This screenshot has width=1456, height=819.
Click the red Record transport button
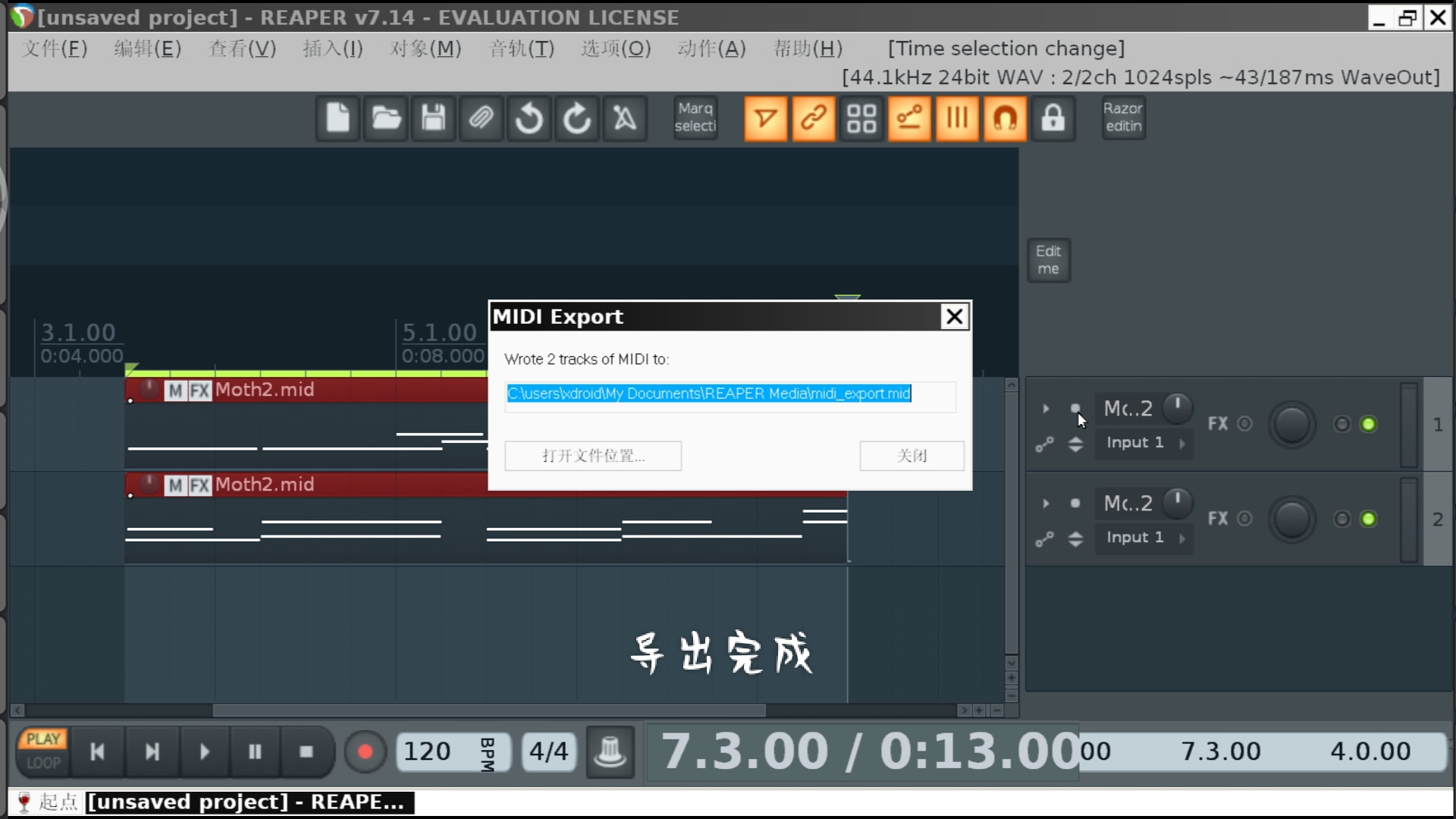tap(365, 752)
